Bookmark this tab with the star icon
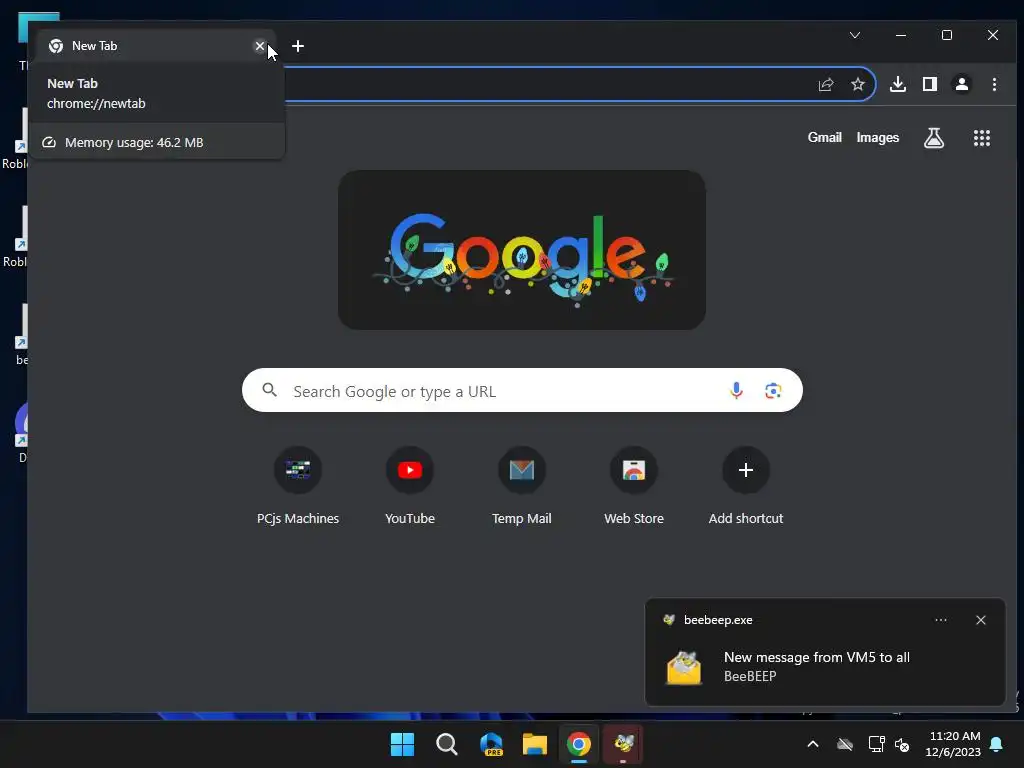 click(x=857, y=84)
